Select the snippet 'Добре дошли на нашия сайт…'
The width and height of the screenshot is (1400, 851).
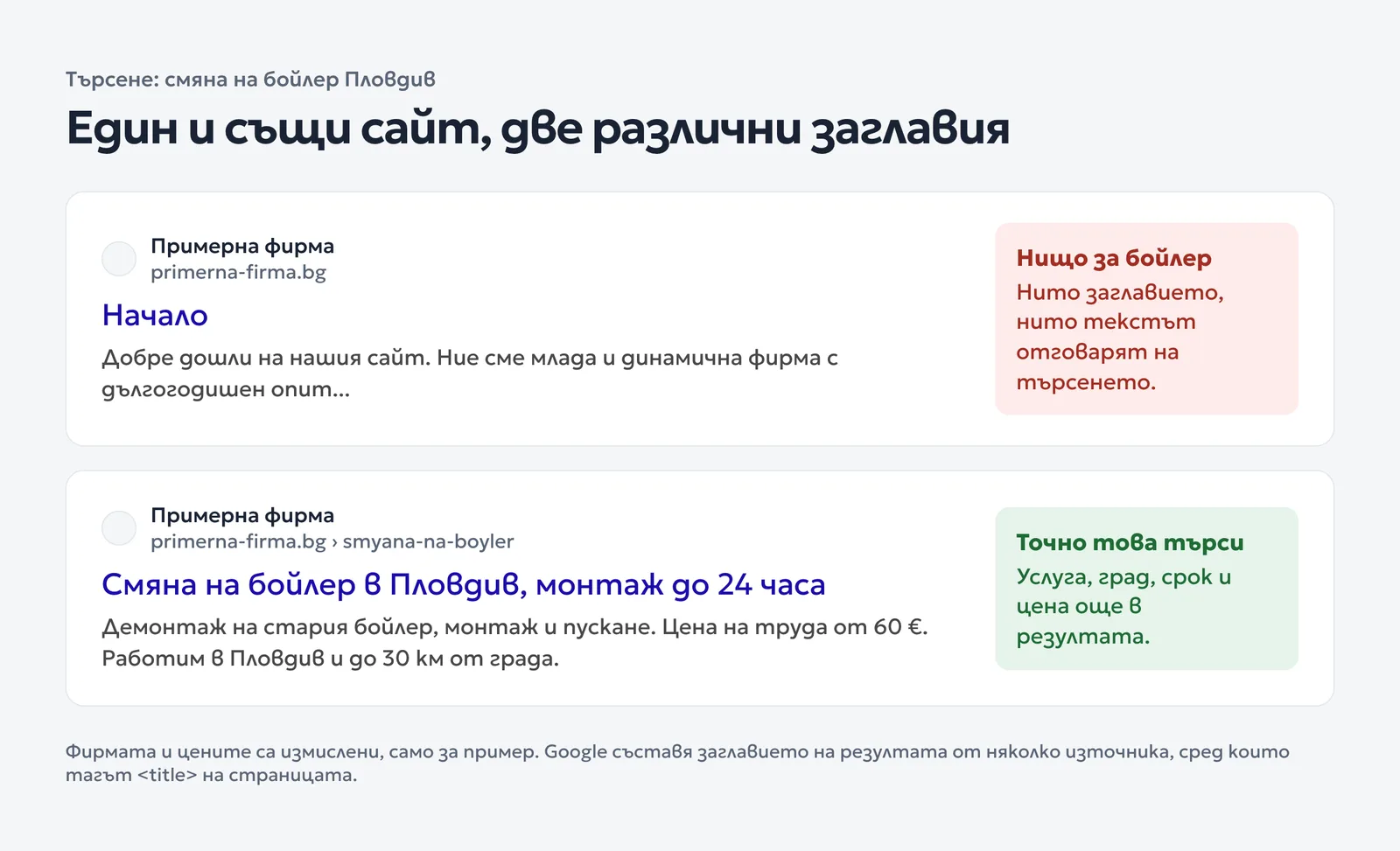pyautogui.click(x=470, y=373)
